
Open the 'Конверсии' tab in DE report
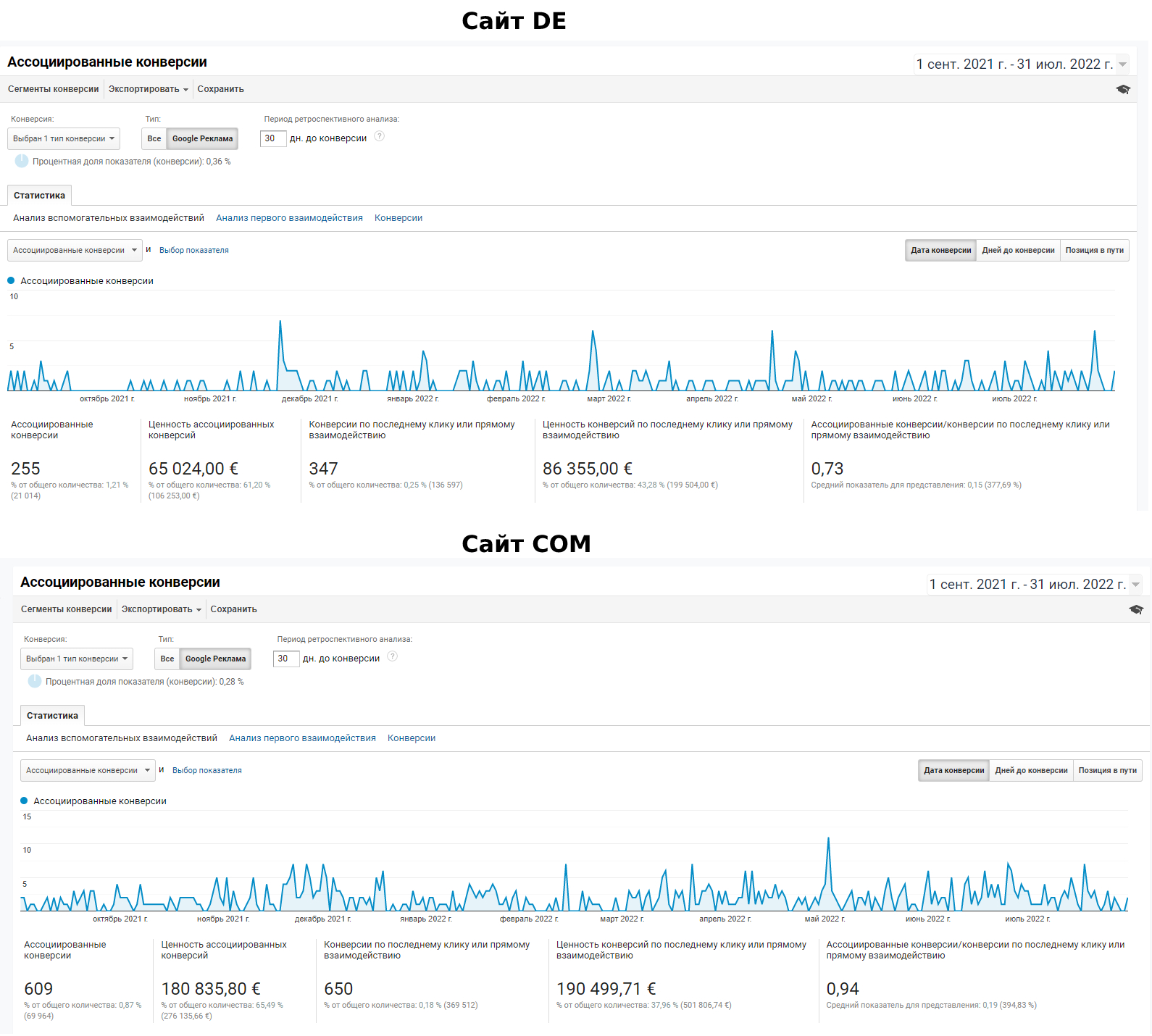(398, 218)
